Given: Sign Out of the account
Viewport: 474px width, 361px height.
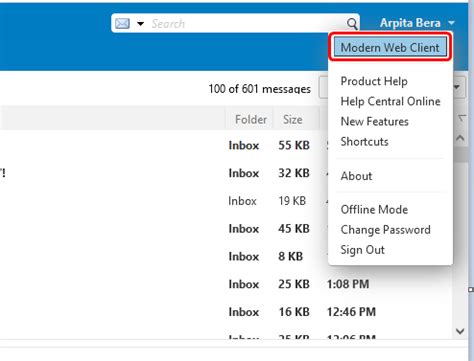Looking at the screenshot, I should pyautogui.click(x=362, y=250).
